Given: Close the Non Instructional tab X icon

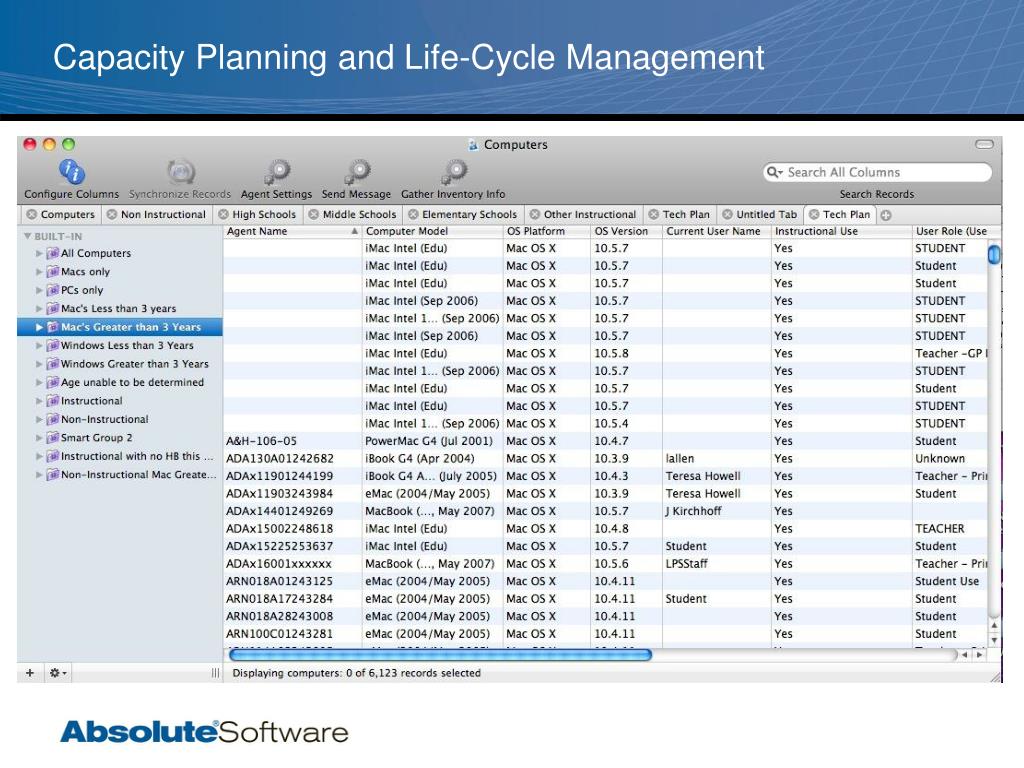Looking at the screenshot, I should click(x=112, y=214).
